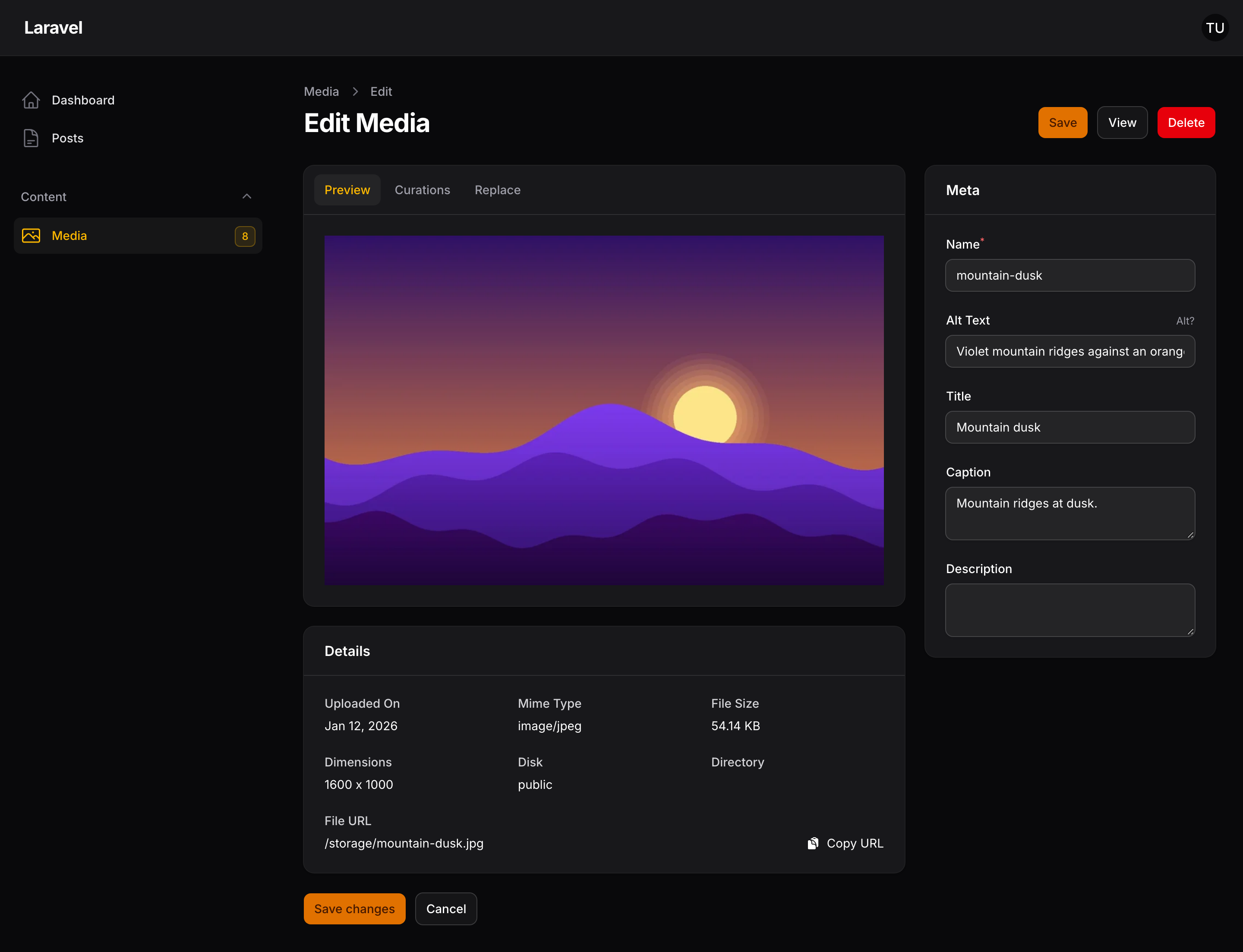Click the Caption textarea

tap(1070, 514)
